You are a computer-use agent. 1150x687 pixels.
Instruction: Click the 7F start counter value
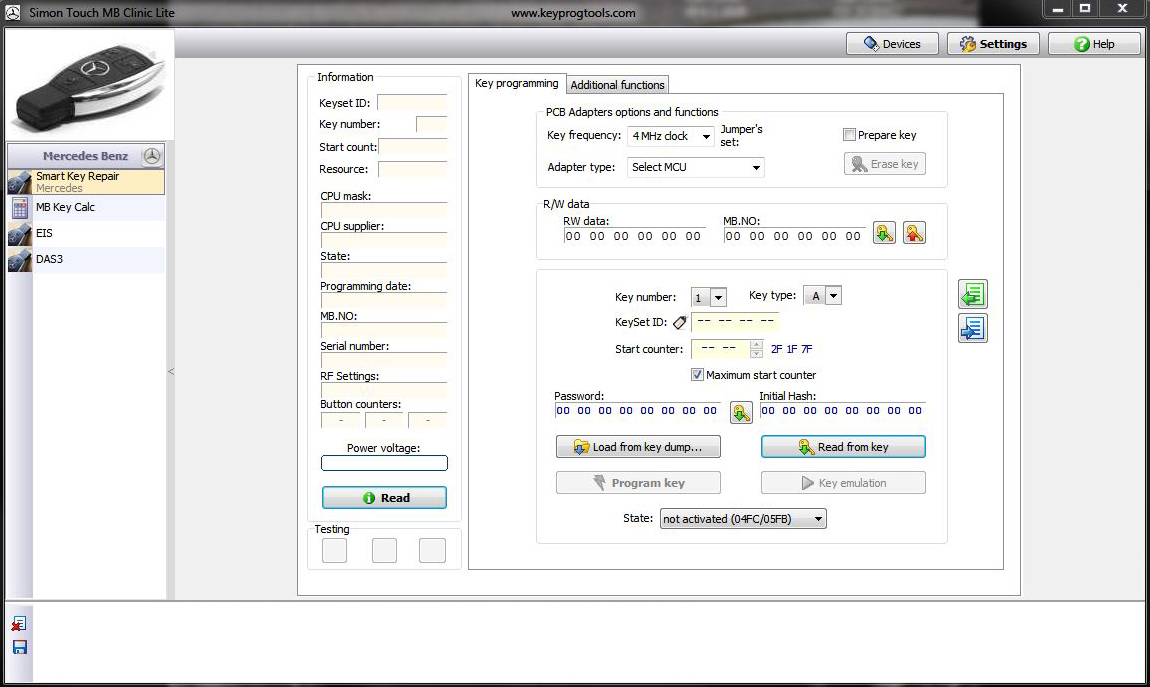[807, 349]
